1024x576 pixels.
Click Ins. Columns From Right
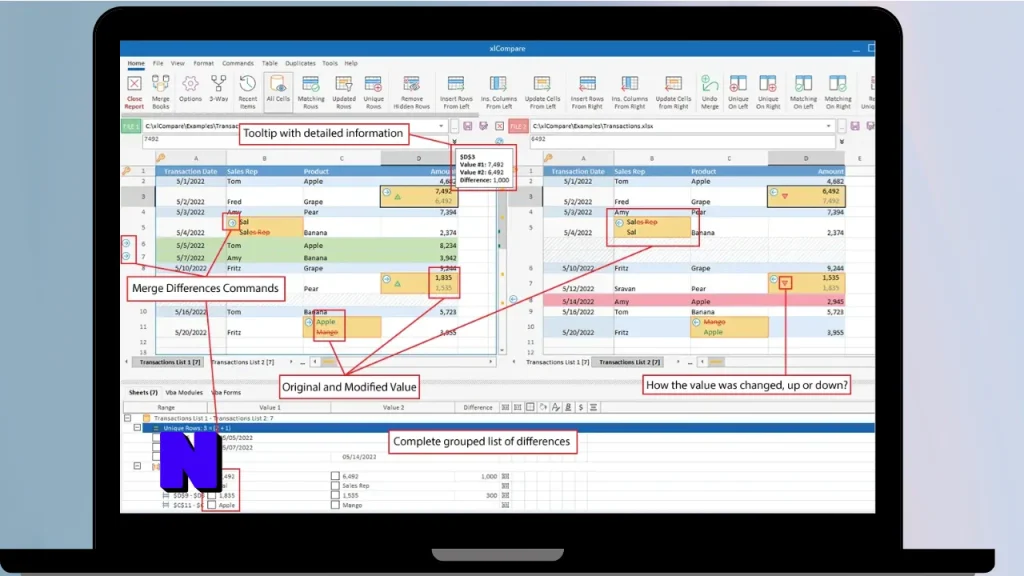tap(630, 91)
